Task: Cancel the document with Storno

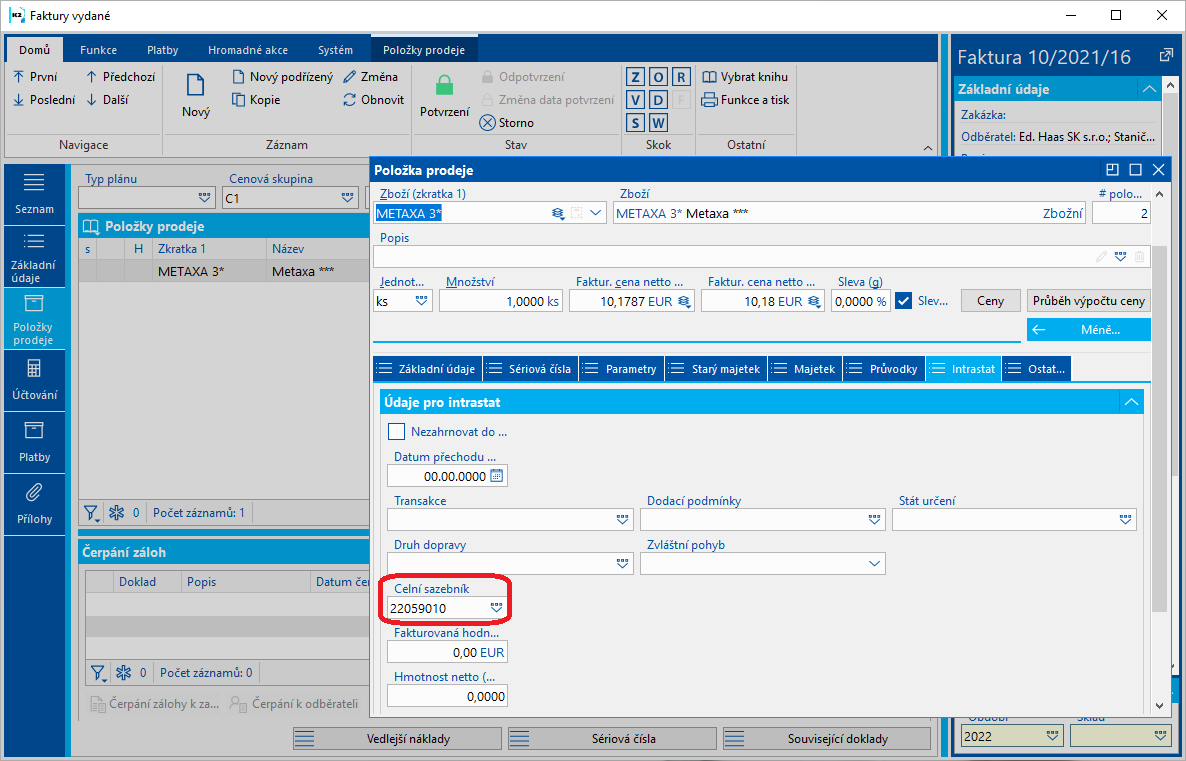Action: coord(507,123)
